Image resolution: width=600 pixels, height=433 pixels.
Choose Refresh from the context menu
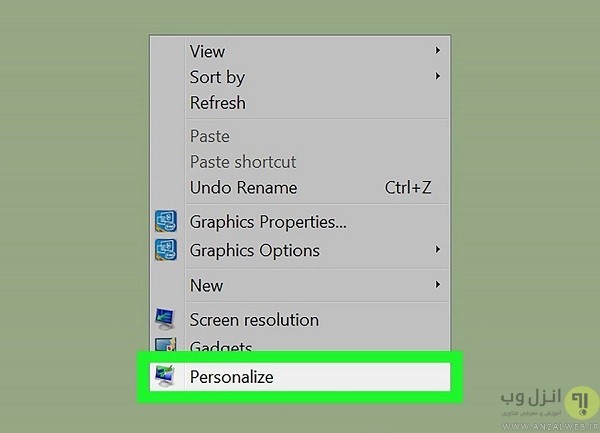(x=217, y=102)
